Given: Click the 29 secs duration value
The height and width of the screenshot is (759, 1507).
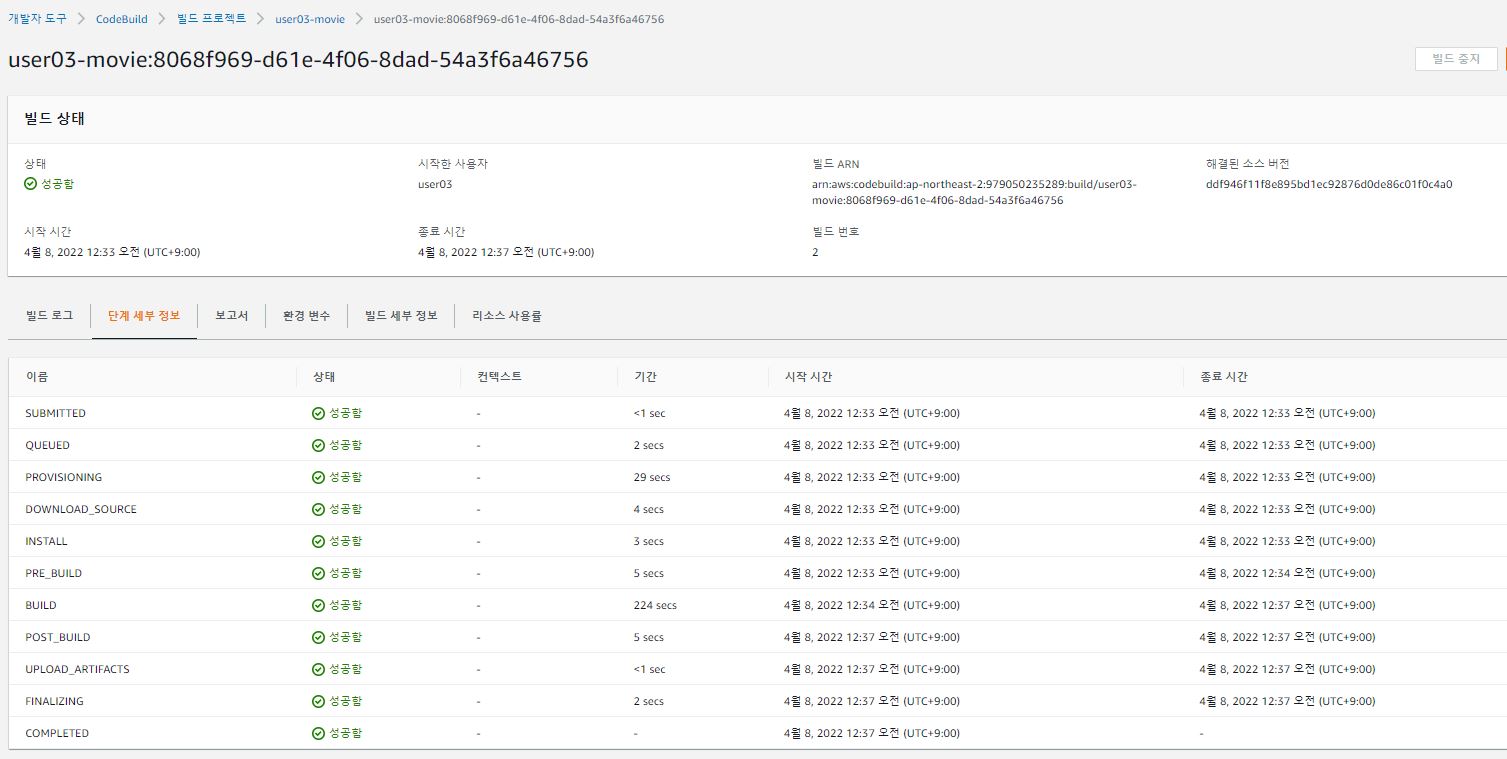Looking at the screenshot, I should 652,477.
